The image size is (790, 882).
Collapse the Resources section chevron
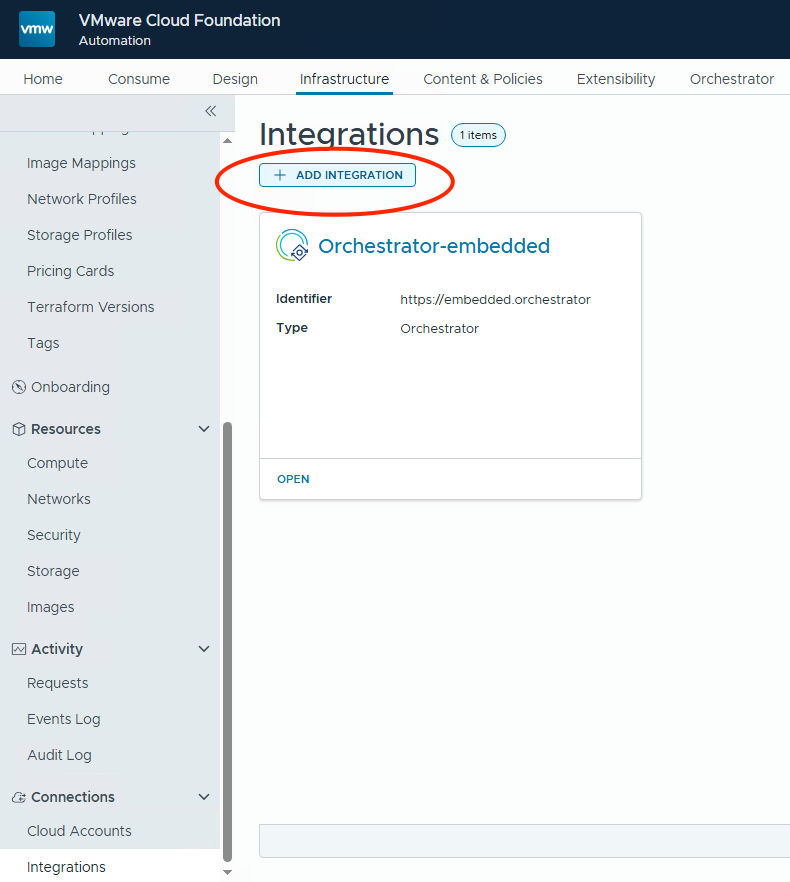[x=204, y=429]
